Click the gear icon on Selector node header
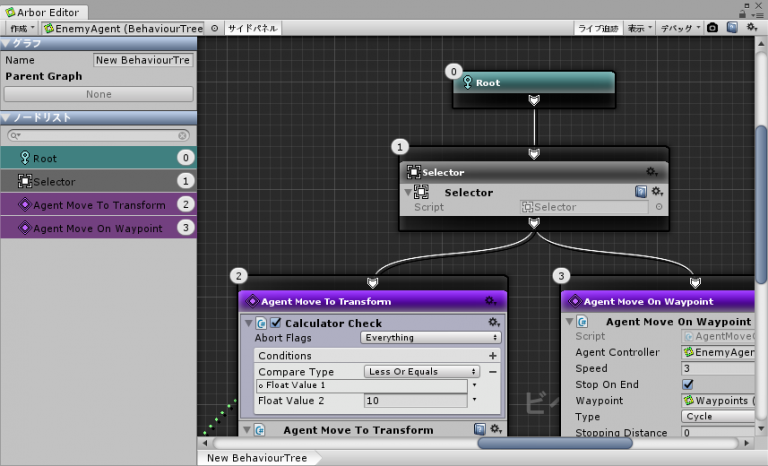 [x=651, y=172]
